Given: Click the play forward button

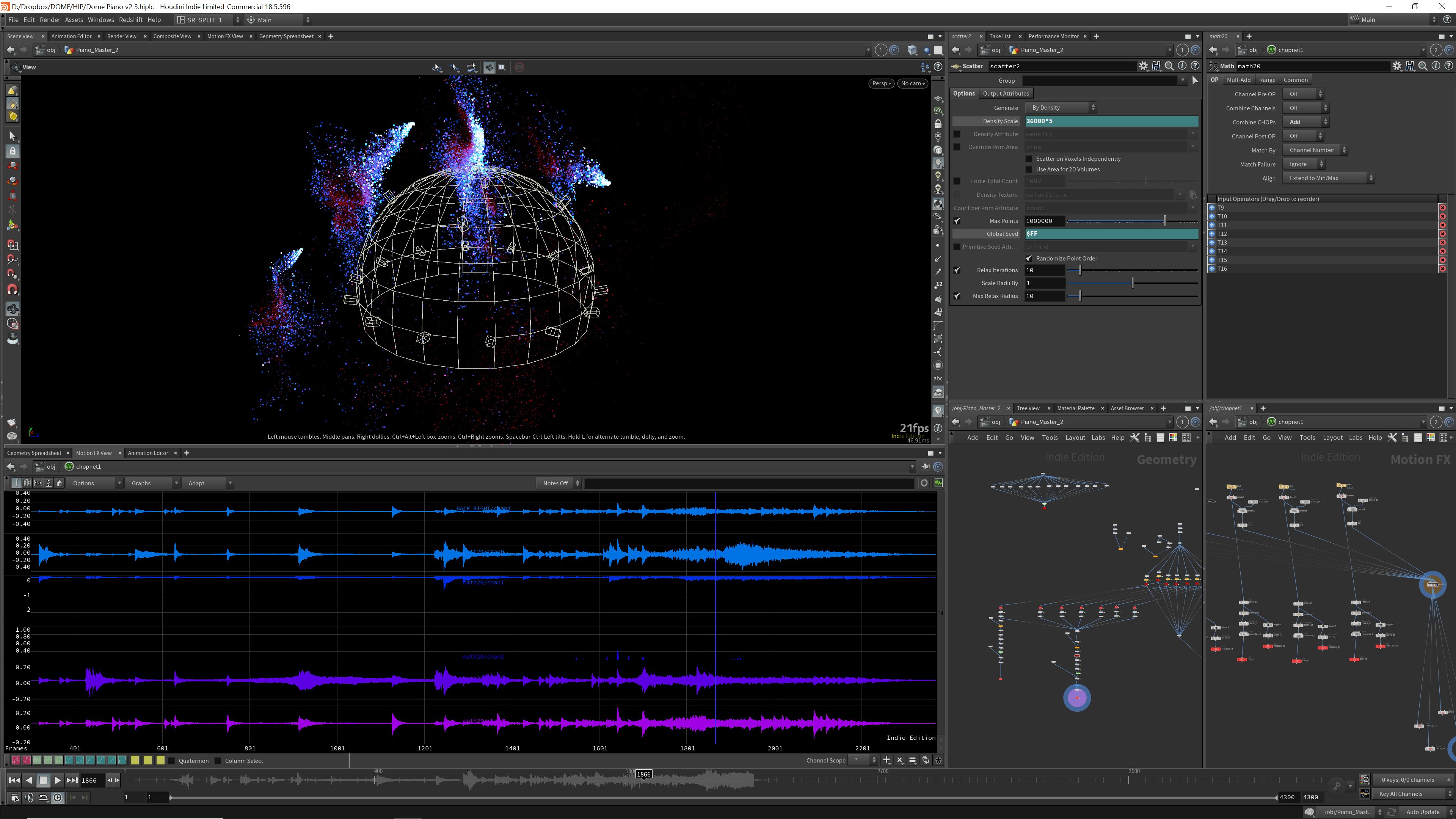Looking at the screenshot, I should (57, 780).
